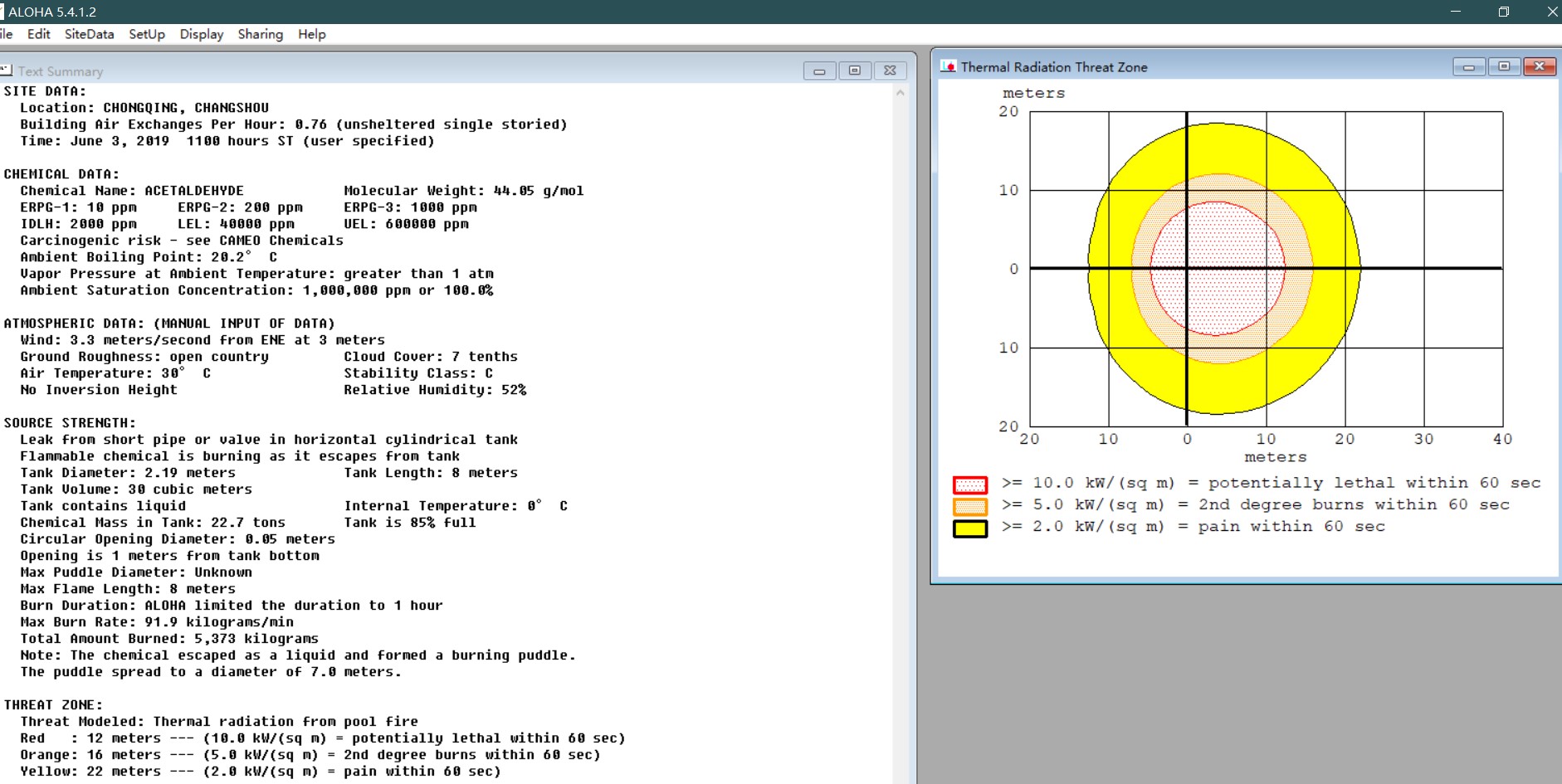Open the Sharing menu

click(x=261, y=34)
